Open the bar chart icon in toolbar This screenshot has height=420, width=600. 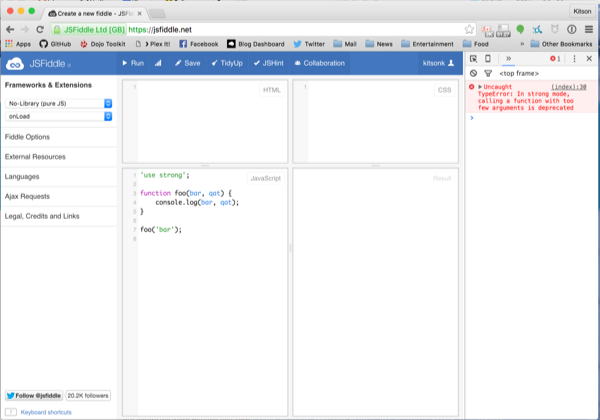click(158, 63)
